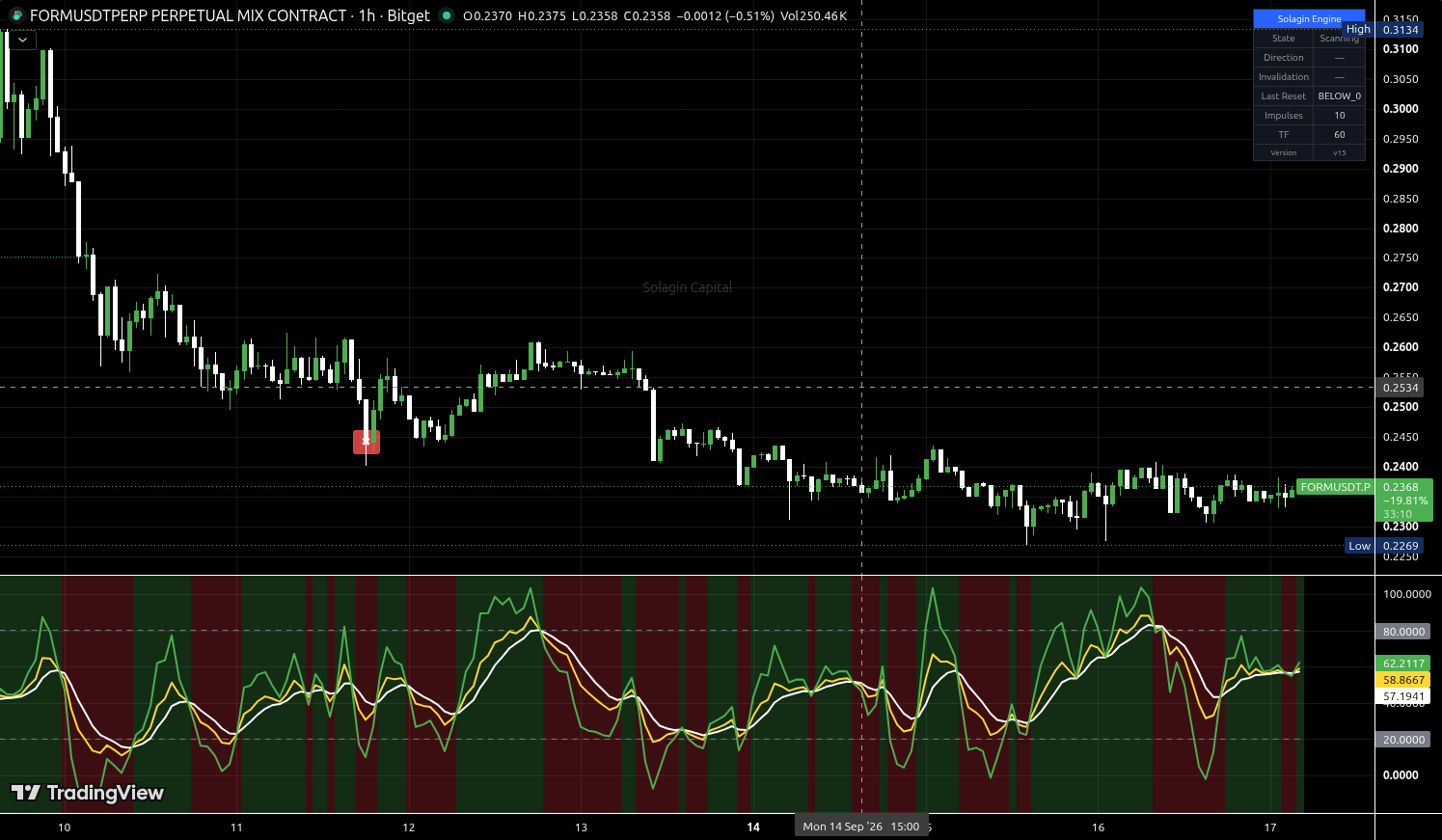Screen dimensions: 1442x840
Task: Click the State label in table
Action: tap(1283, 39)
